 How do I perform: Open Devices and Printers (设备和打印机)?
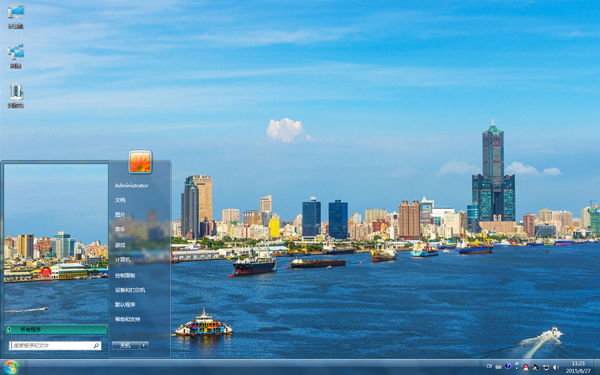pos(130,290)
